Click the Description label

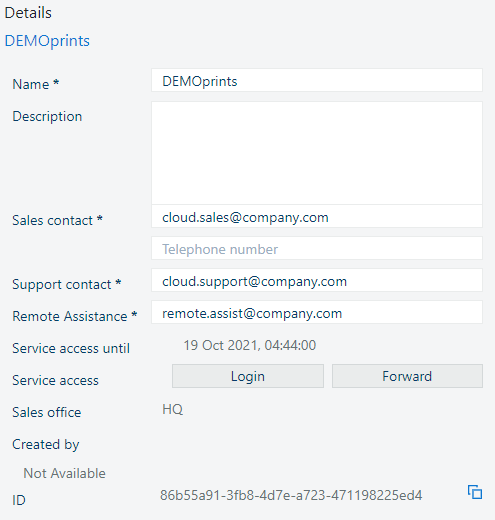(x=47, y=117)
